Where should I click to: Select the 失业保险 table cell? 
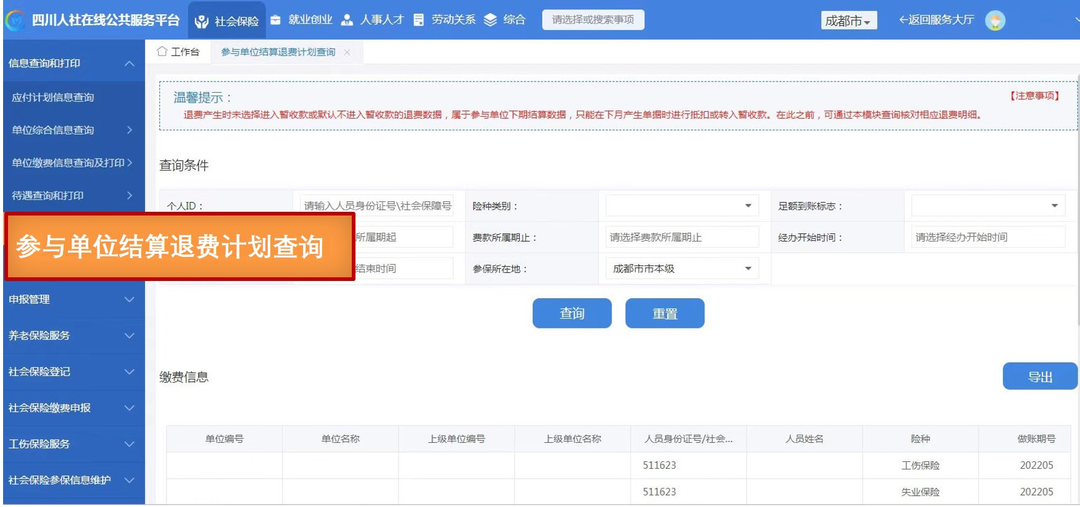(x=920, y=492)
